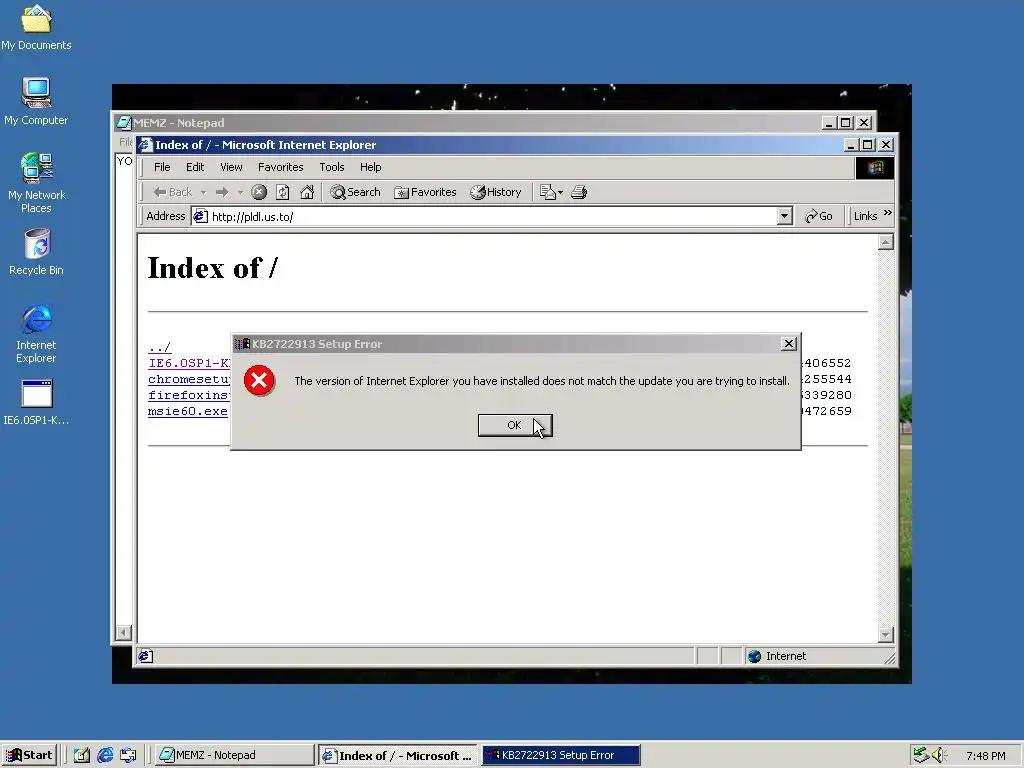Image resolution: width=1024 pixels, height=768 pixels.
Task: Click OK in the Setup Error dialog
Action: click(515, 425)
